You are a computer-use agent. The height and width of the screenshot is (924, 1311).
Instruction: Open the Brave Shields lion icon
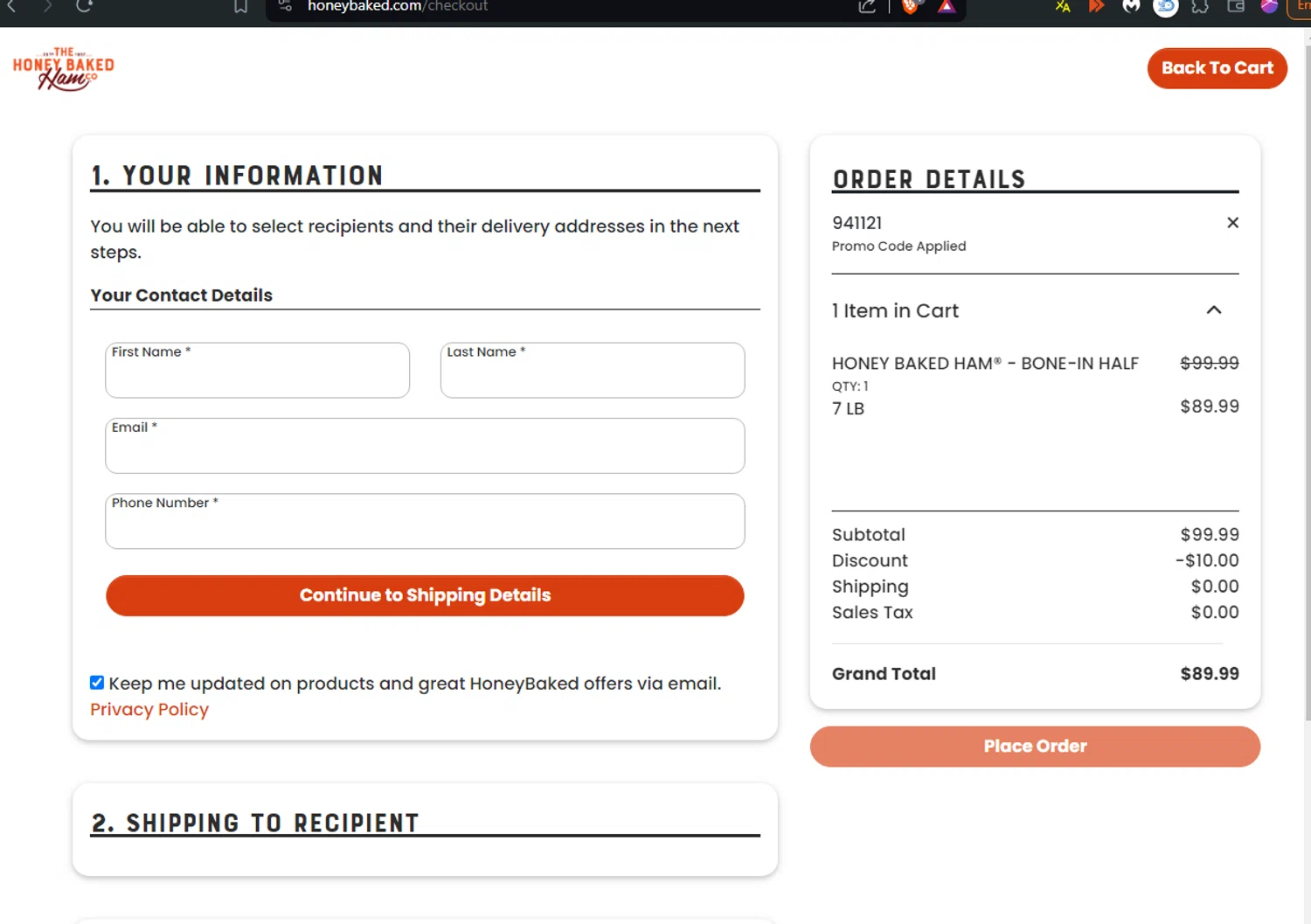tap(911, 6)
